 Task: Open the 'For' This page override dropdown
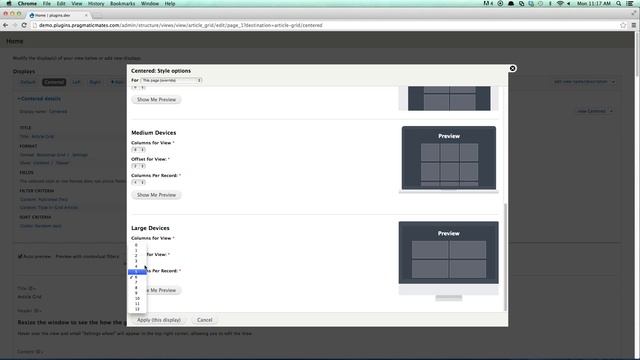click(x=171, y=80)
